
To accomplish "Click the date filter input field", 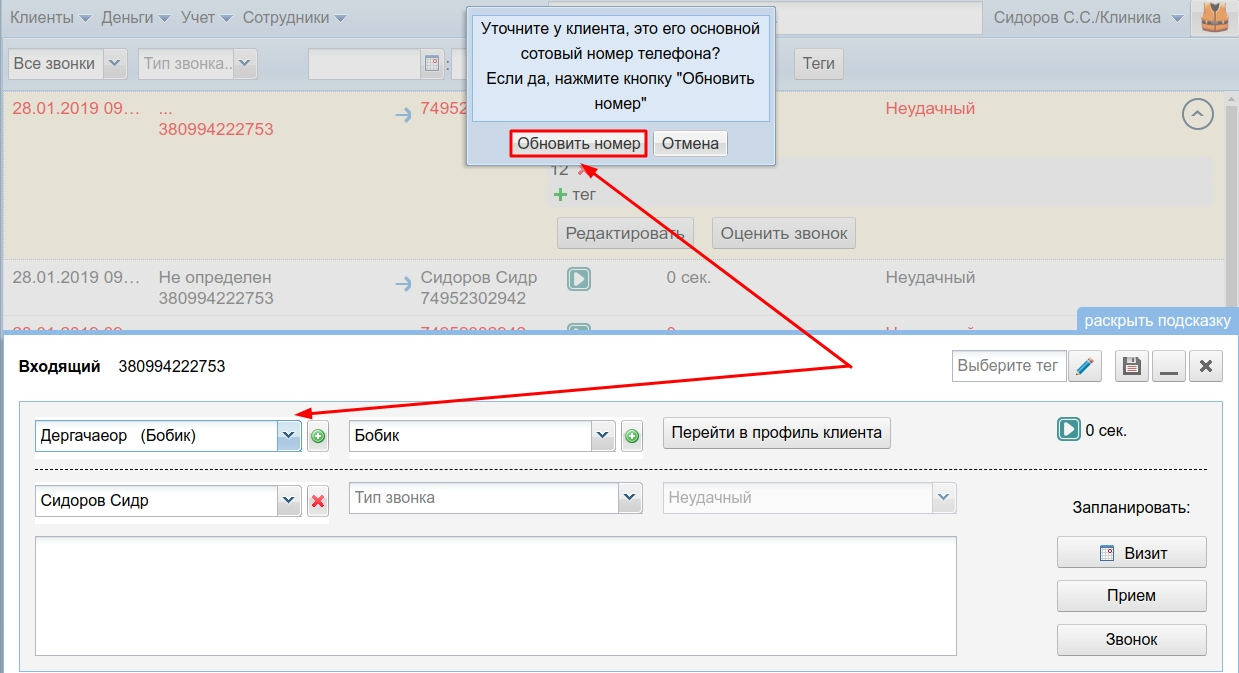I will pos(364,64).
